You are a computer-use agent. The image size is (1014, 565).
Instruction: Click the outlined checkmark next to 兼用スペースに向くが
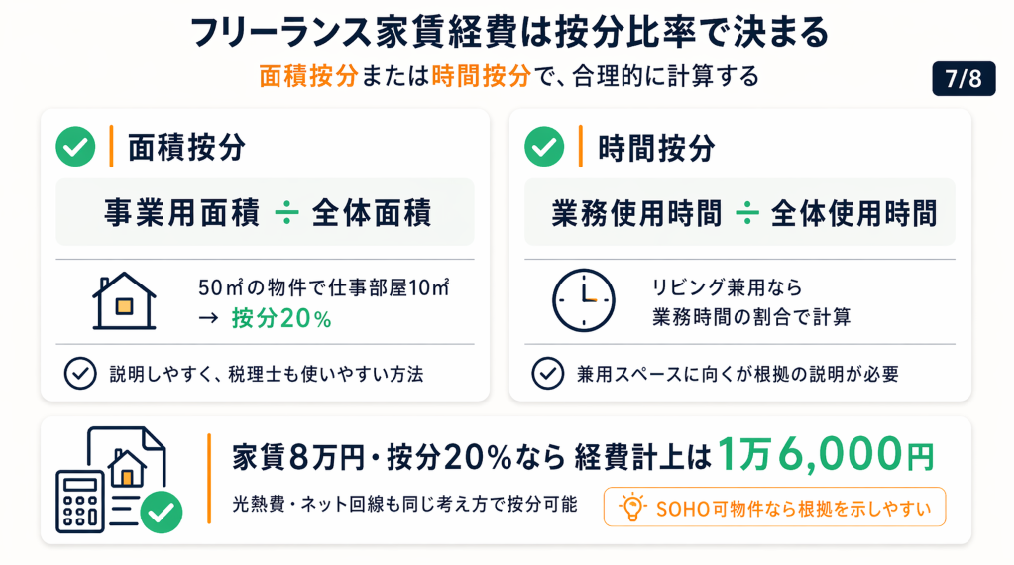coord(547,373)
